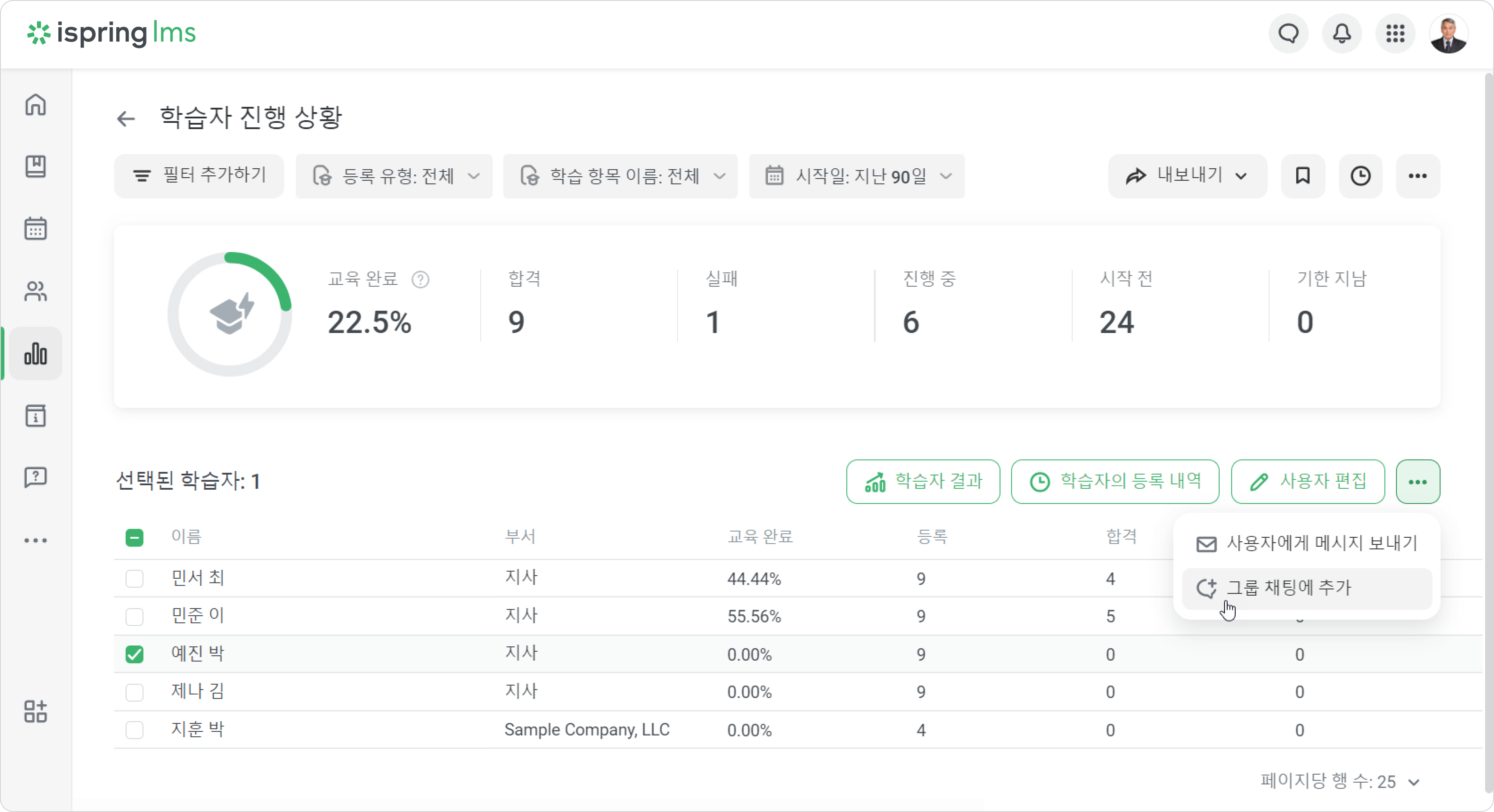The height and width of the screenshot is (812, 1494).
Task: Uncheck the box for 예진 박
Action: point(135,654)
